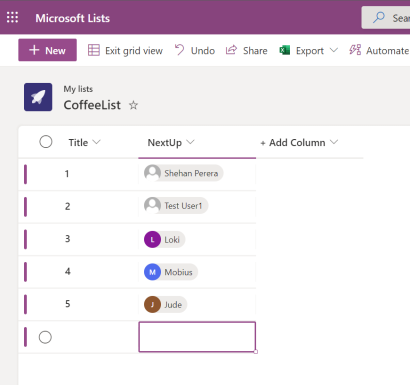Click the Undo arrow icon
Screen dimensions: 410x385
[180, 50]
